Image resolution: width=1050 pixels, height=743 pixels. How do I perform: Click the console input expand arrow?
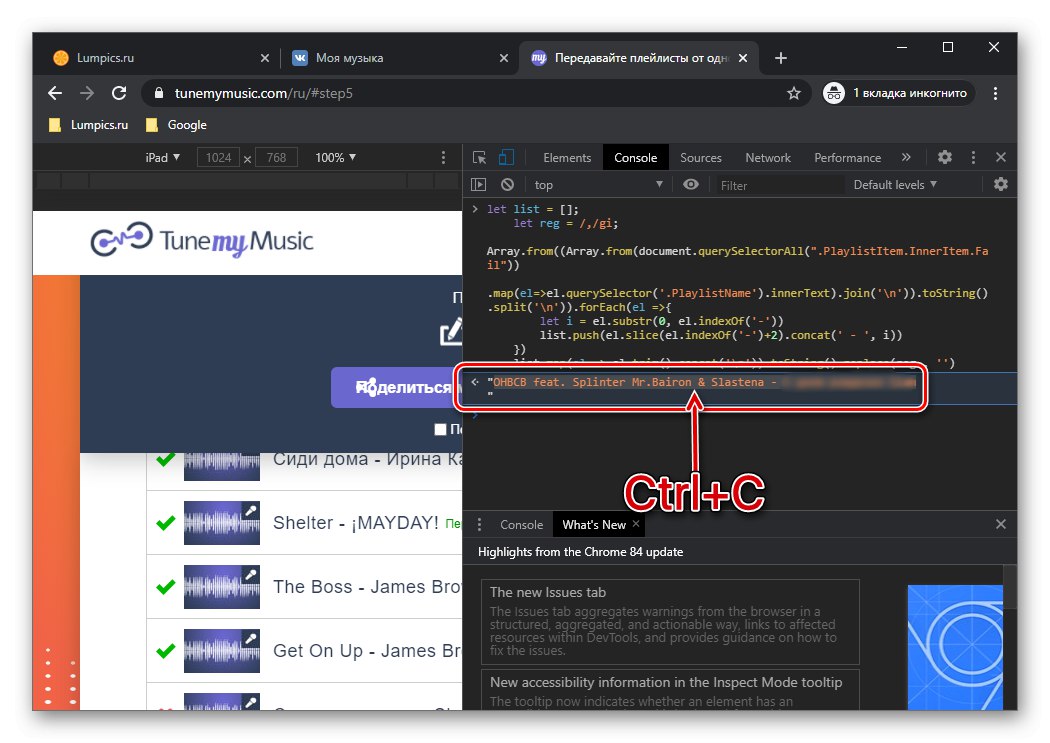(x=475, y=210)
